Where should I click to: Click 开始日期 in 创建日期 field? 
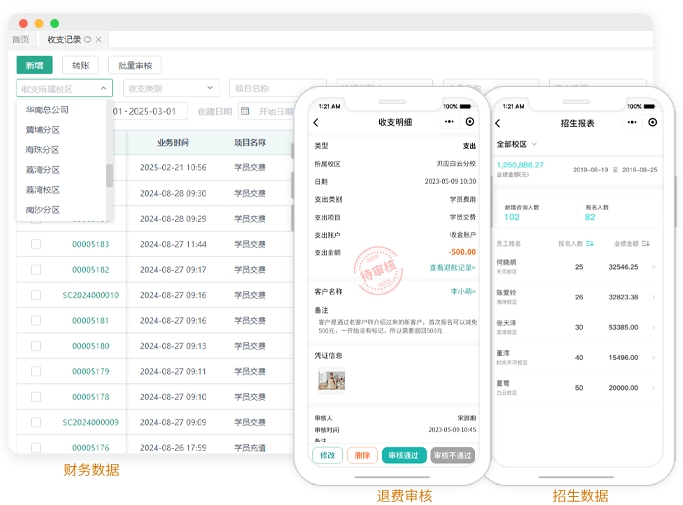pyautogui.click(x=276, y=112)
